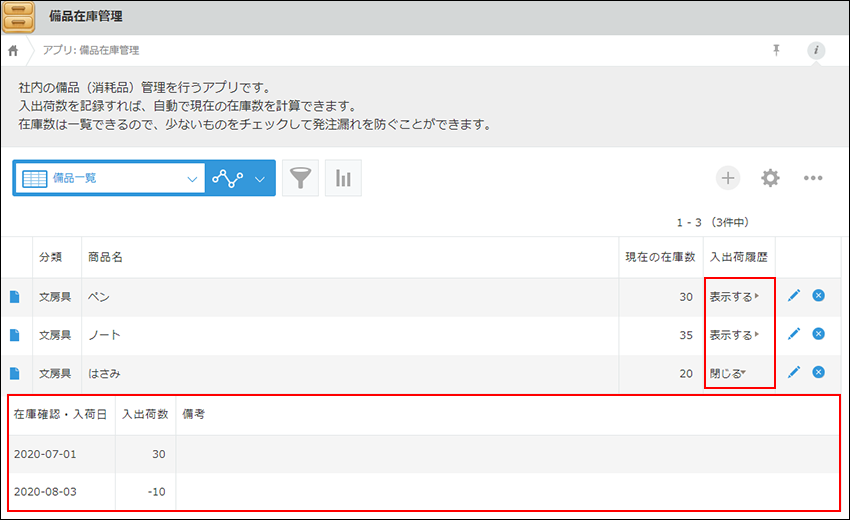Delete the ペン record
This screenshot has height=520, width=850.
(x=819, y=296)
